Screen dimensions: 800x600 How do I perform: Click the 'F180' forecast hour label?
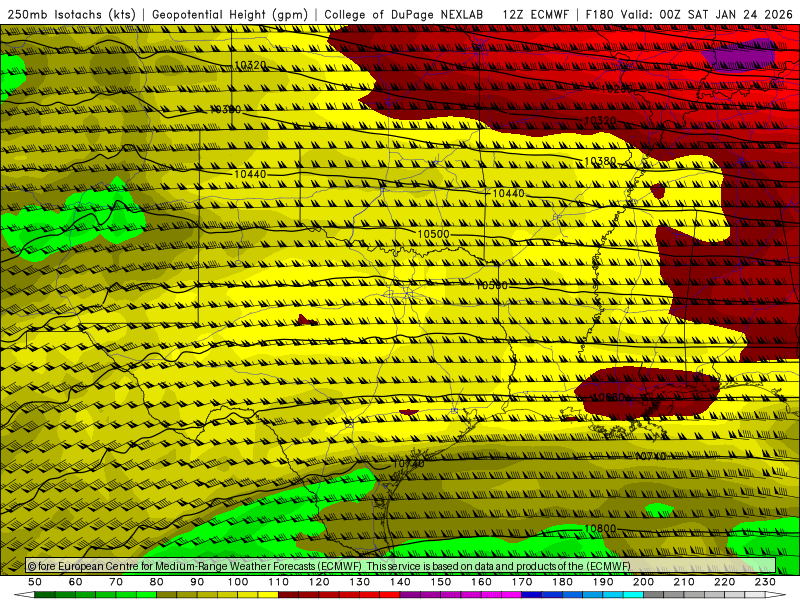pos(599,14)
